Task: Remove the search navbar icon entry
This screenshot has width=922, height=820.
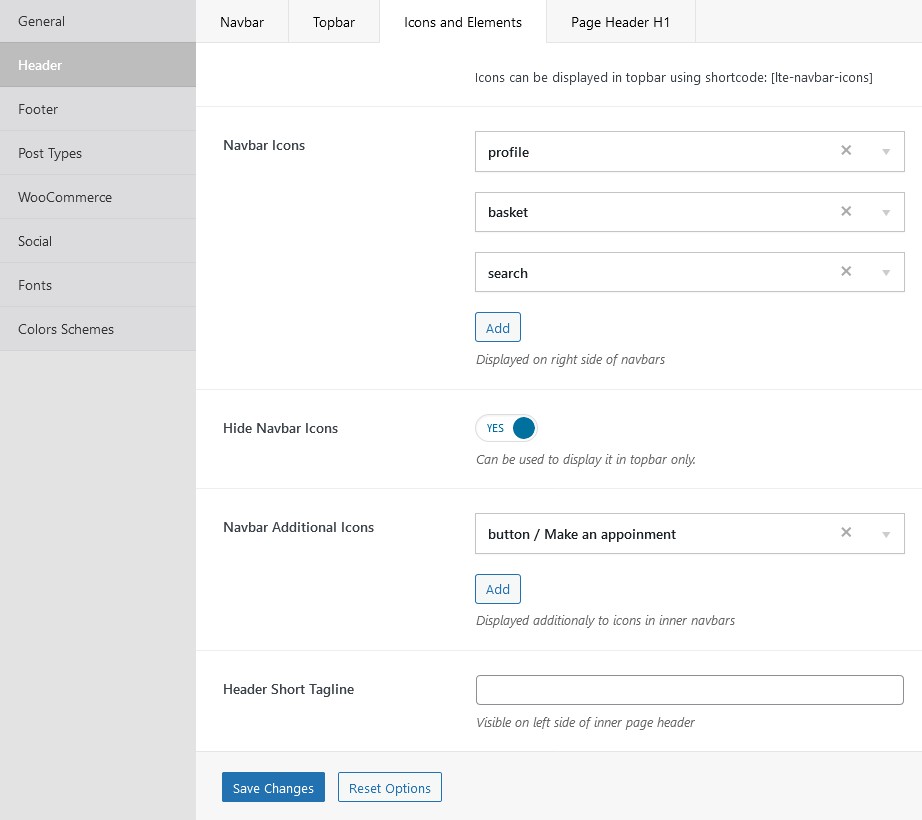Action: click(846, 271)
